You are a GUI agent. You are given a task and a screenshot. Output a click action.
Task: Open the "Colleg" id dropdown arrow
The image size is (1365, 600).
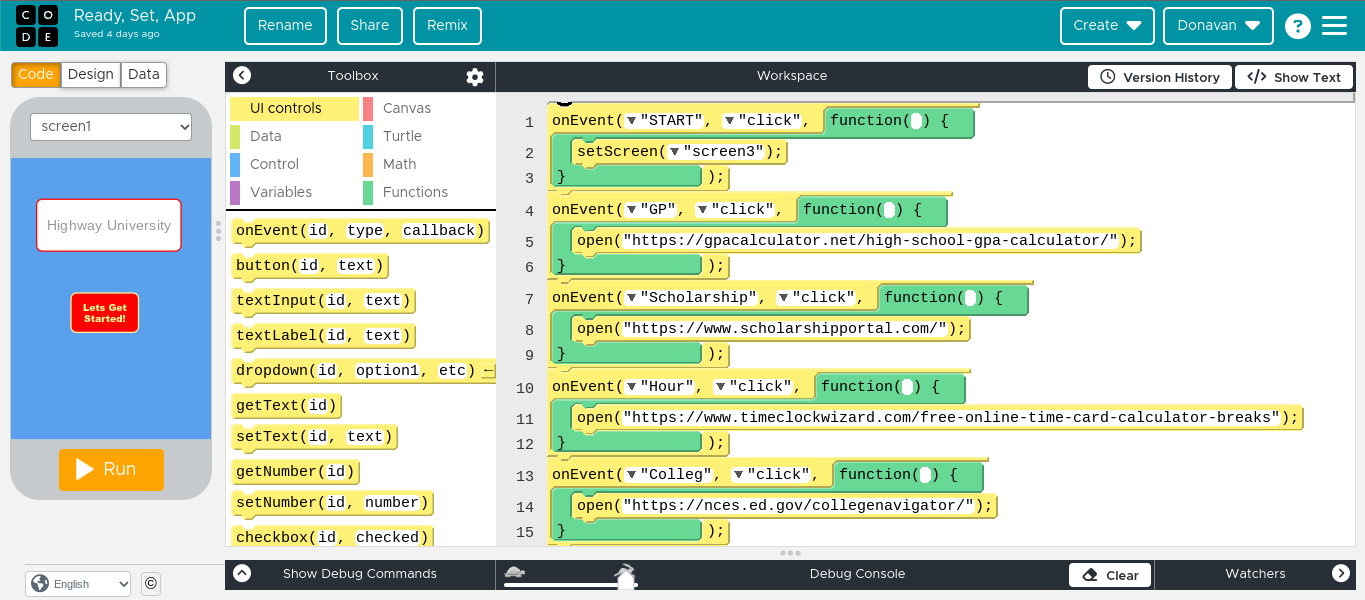(x=631, y=475)
